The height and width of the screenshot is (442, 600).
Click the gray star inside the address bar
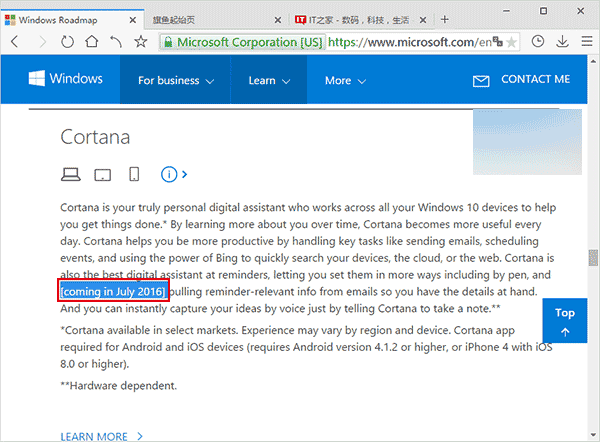tap(511, 42)
